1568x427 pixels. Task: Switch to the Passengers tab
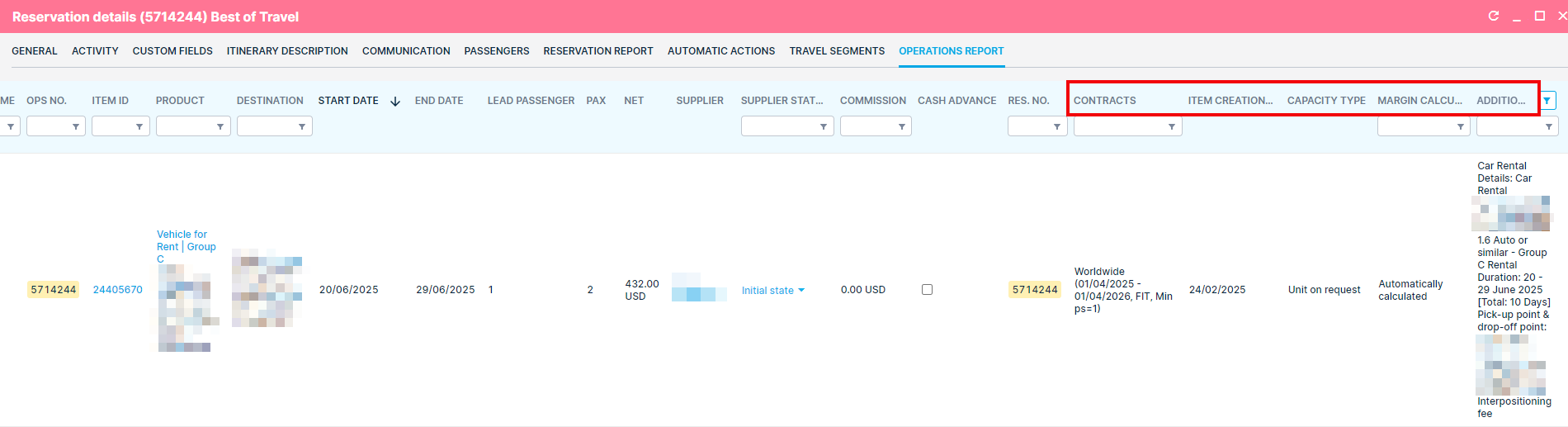click(496, 51)
